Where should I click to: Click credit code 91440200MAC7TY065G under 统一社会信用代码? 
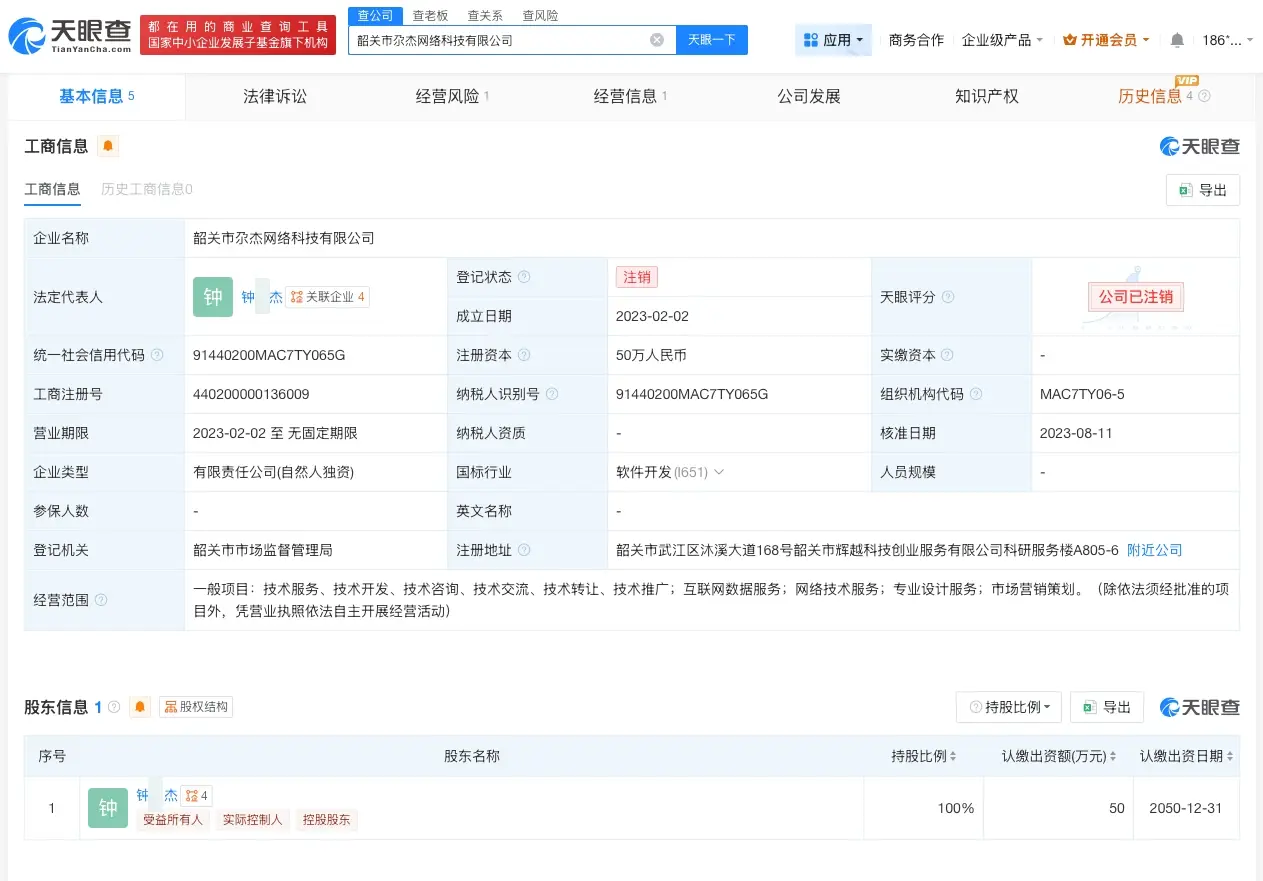coord(269,355)
